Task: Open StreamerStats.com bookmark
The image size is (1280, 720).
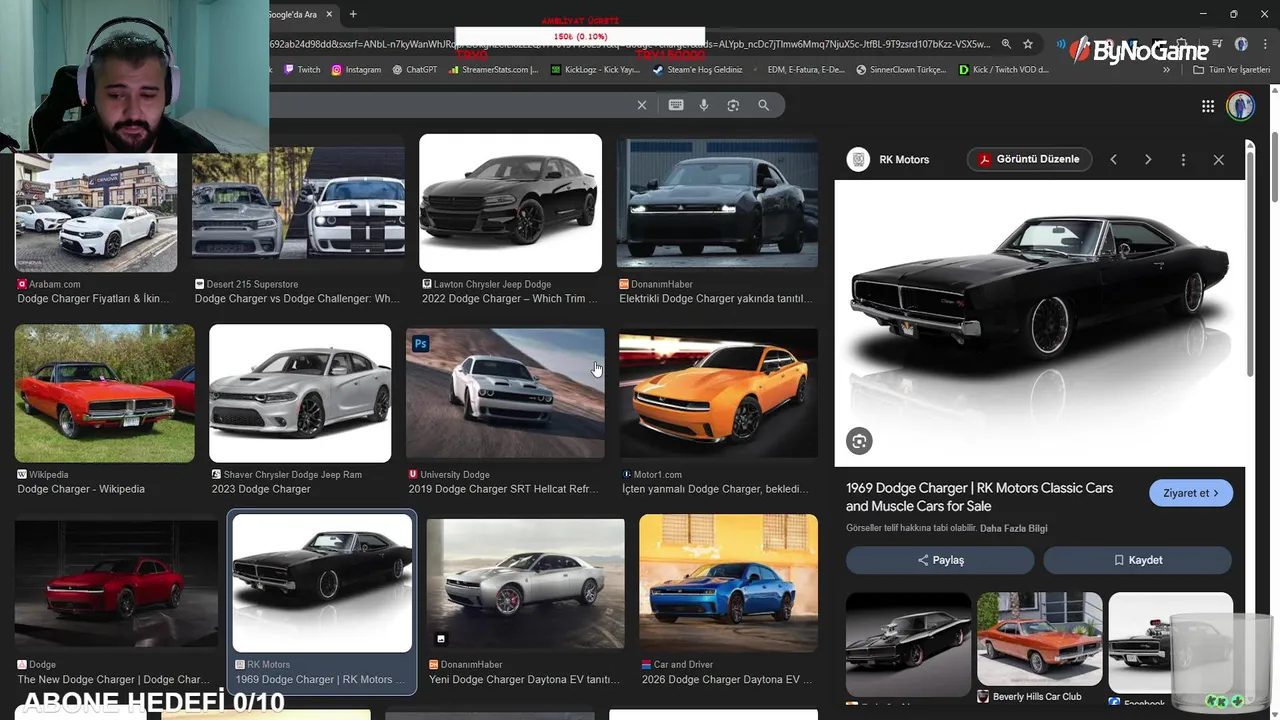Action: point(494,70)
